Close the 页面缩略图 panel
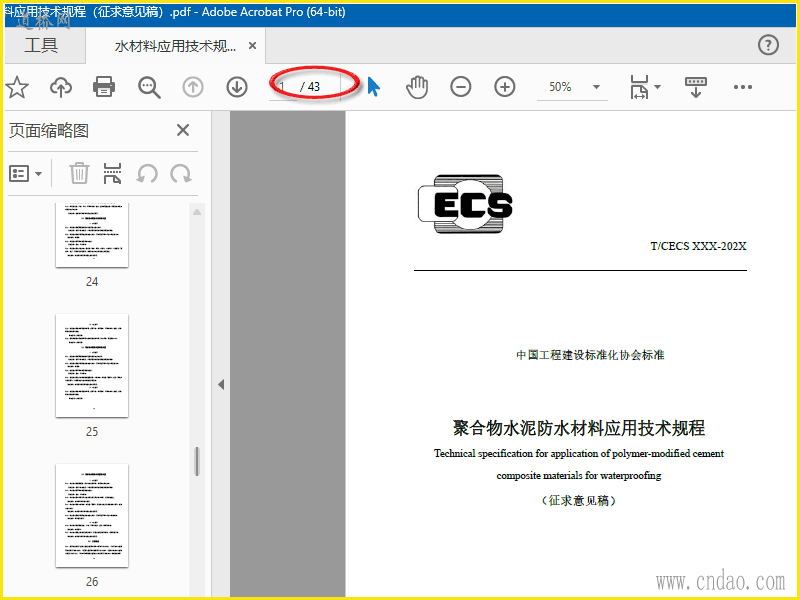Viewport: 800px width, 600px height. click(183, 130)
